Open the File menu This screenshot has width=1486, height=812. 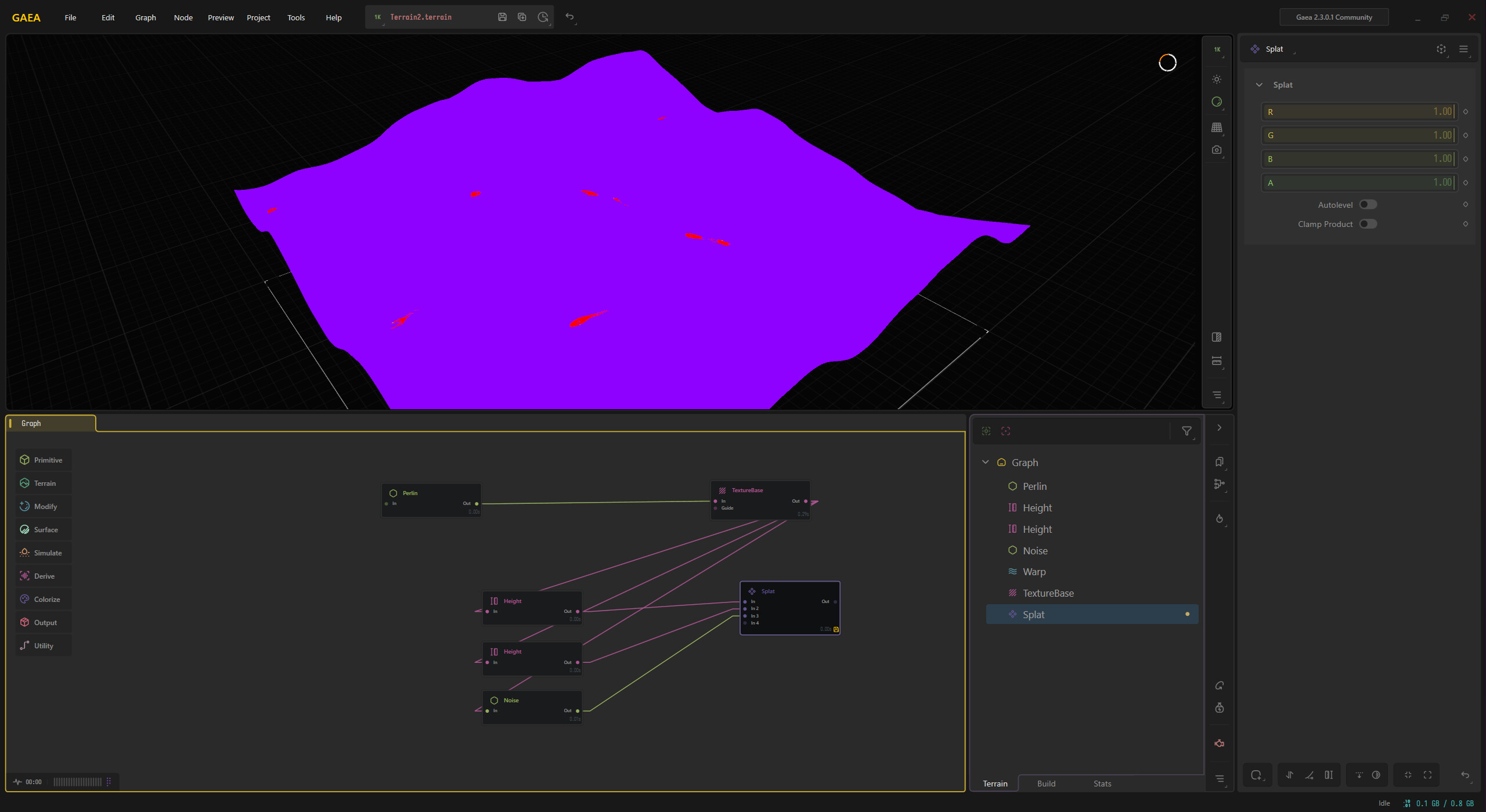70,17
